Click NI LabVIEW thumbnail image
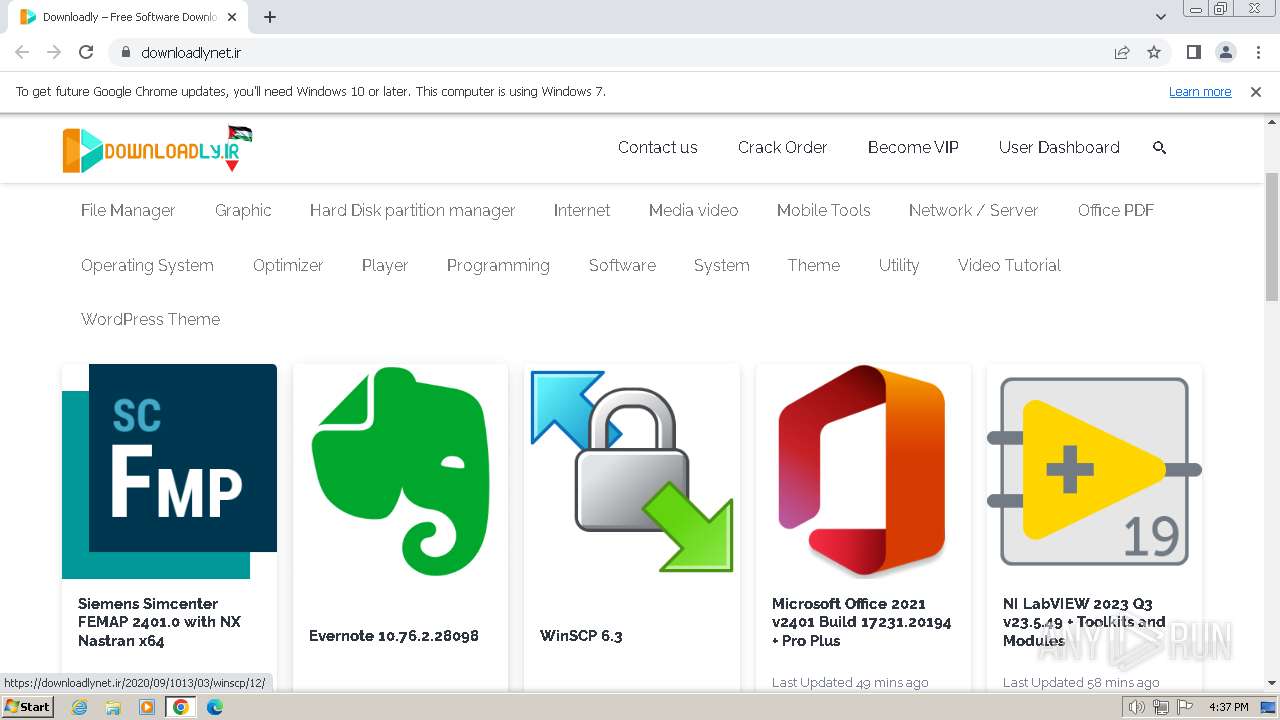 (1094, 471)
